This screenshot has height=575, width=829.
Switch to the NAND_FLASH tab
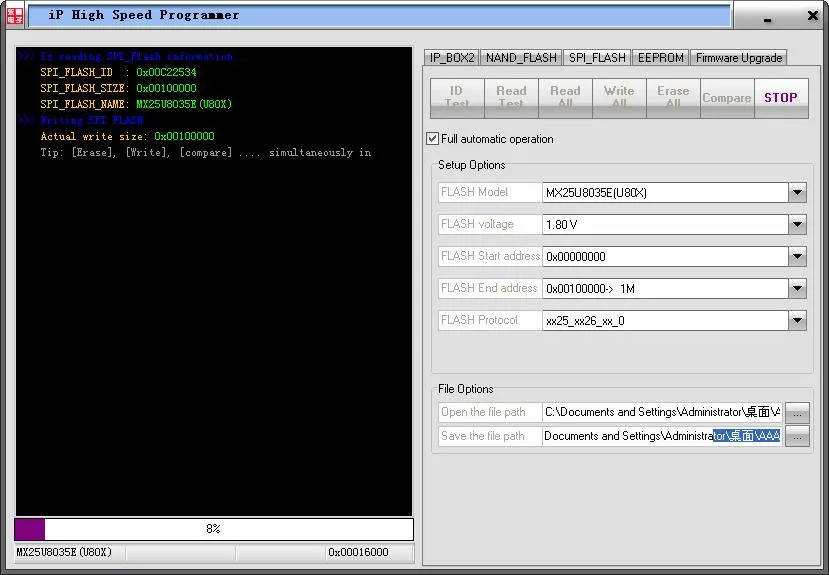pos(521,58)
